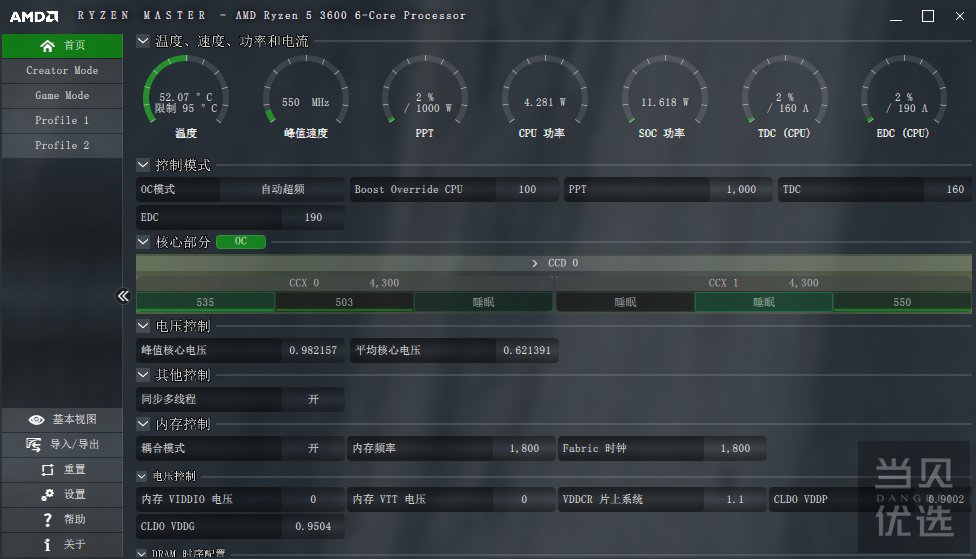Click the 帮助 question mark icon
The width and height of the screenshot is (976, 559).
[47, 519]
